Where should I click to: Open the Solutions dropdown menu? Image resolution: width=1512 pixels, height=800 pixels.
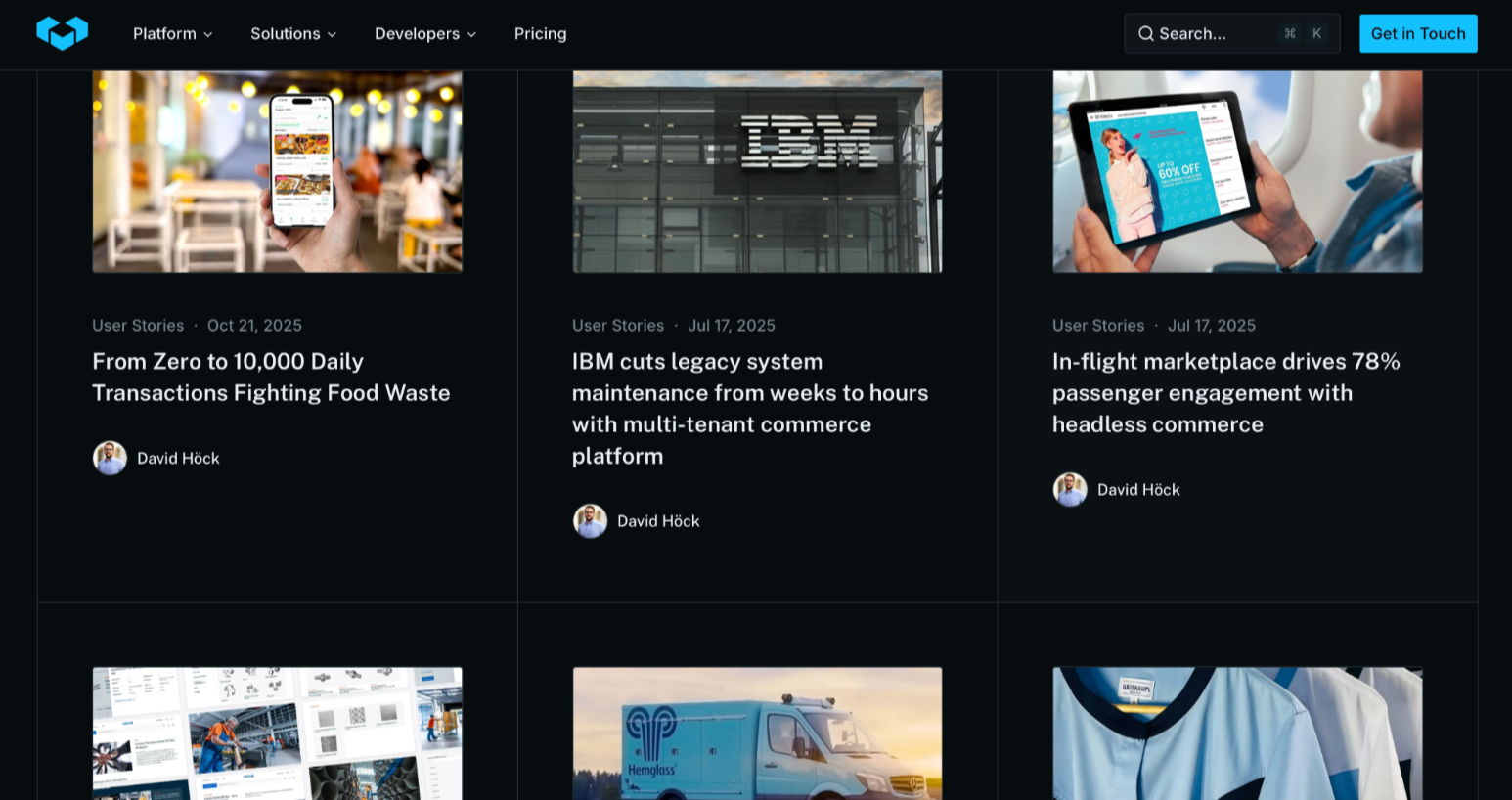click(293, 34)
